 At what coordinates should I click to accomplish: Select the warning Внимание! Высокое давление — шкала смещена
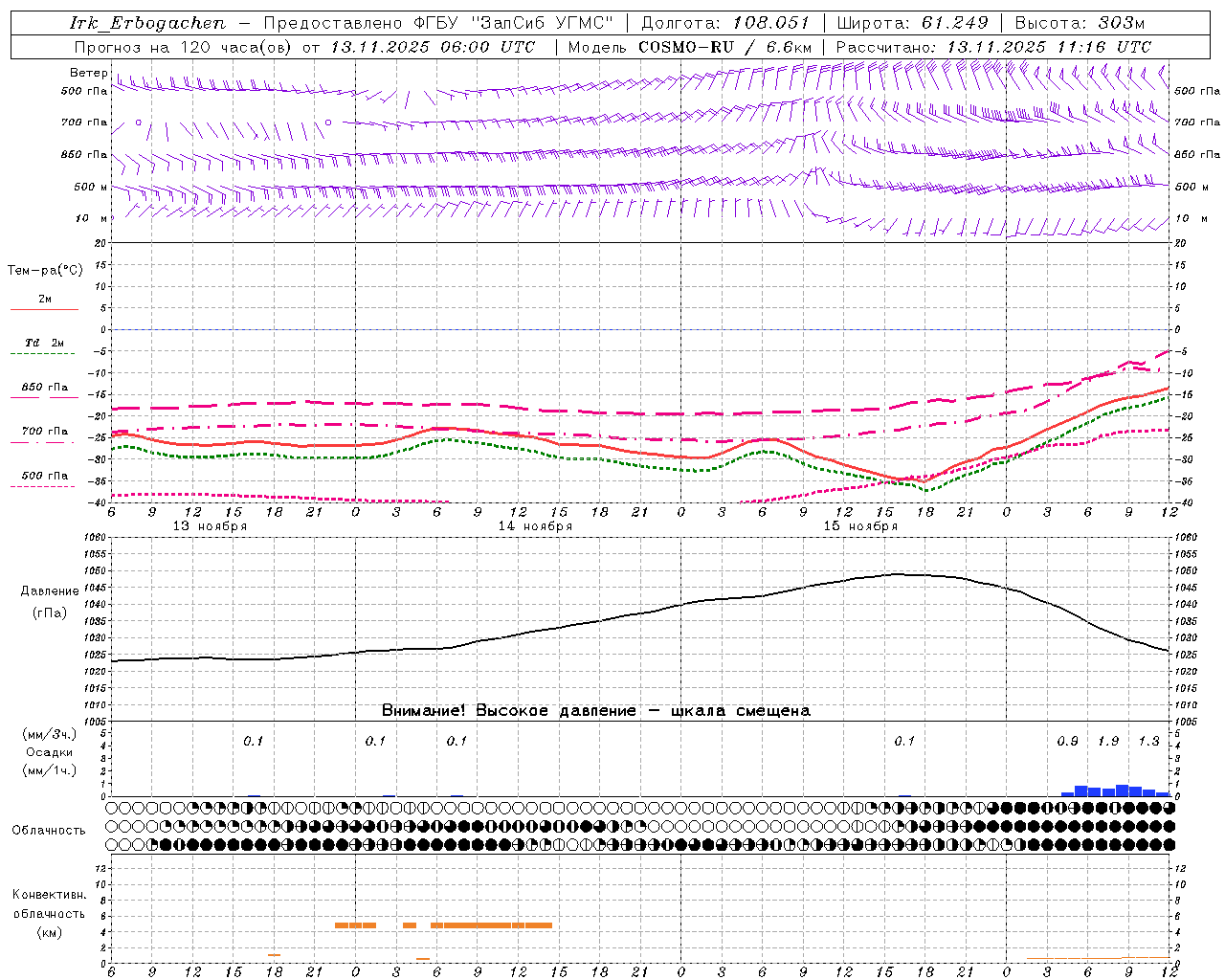point(595,711)
